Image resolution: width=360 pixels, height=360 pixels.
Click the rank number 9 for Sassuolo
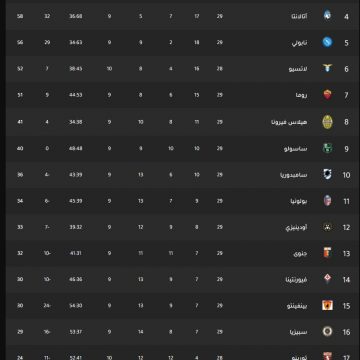346,149
